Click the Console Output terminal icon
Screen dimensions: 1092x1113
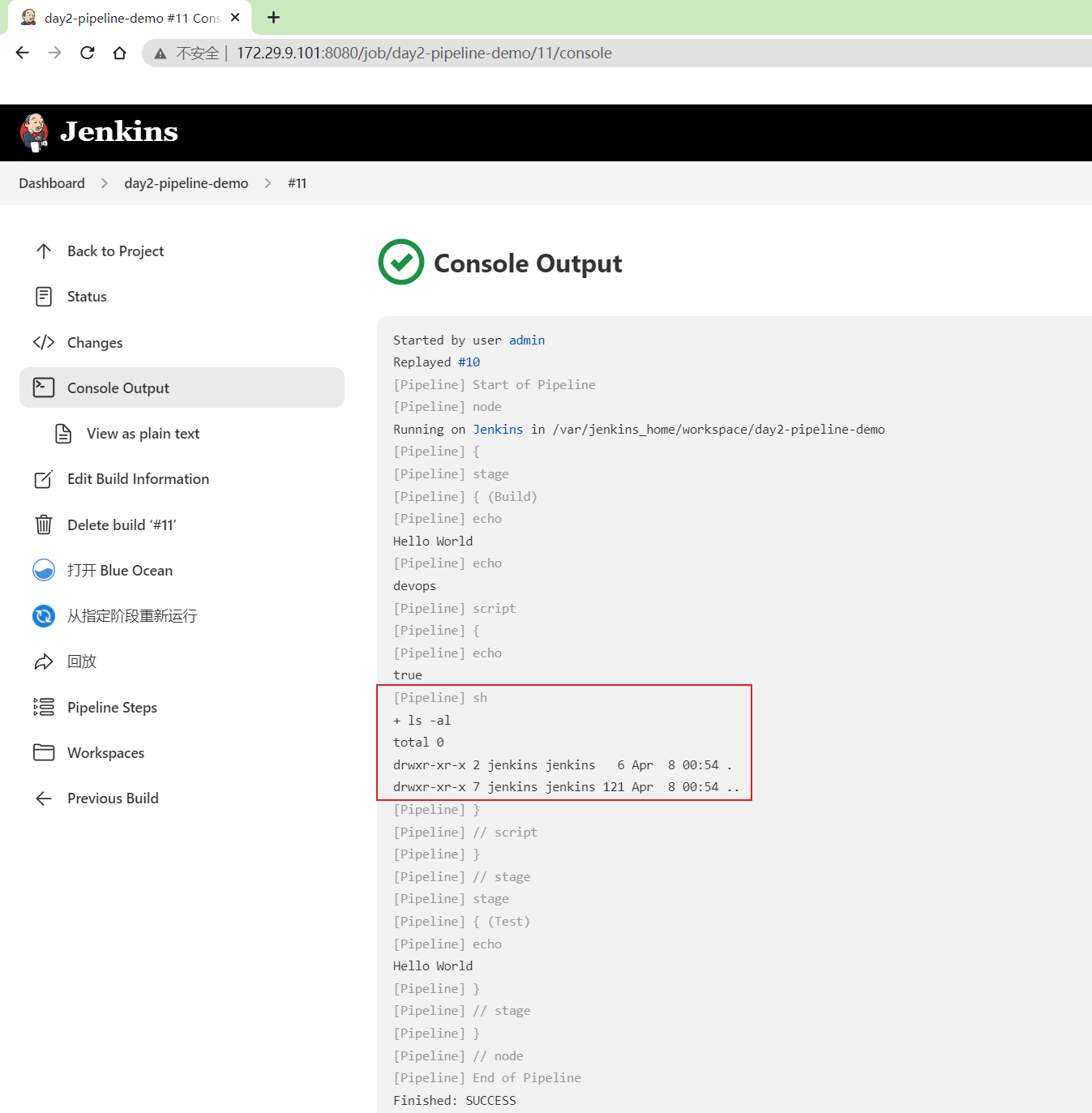pyautogui.click(x=44, y=387)
